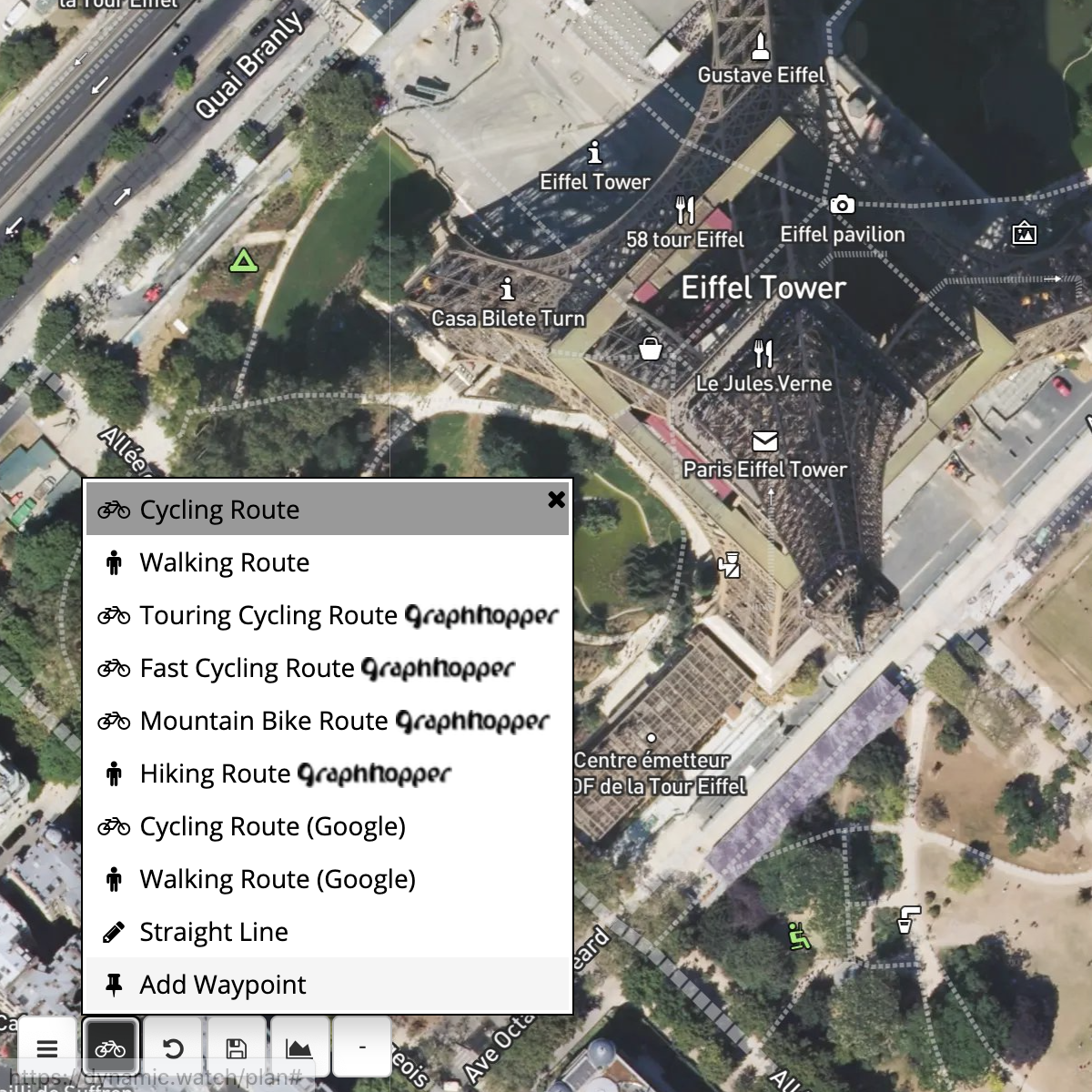The image size is (1092, 1092).
Task: Click the green triangle start marker on map
Action: pos(243,262)
